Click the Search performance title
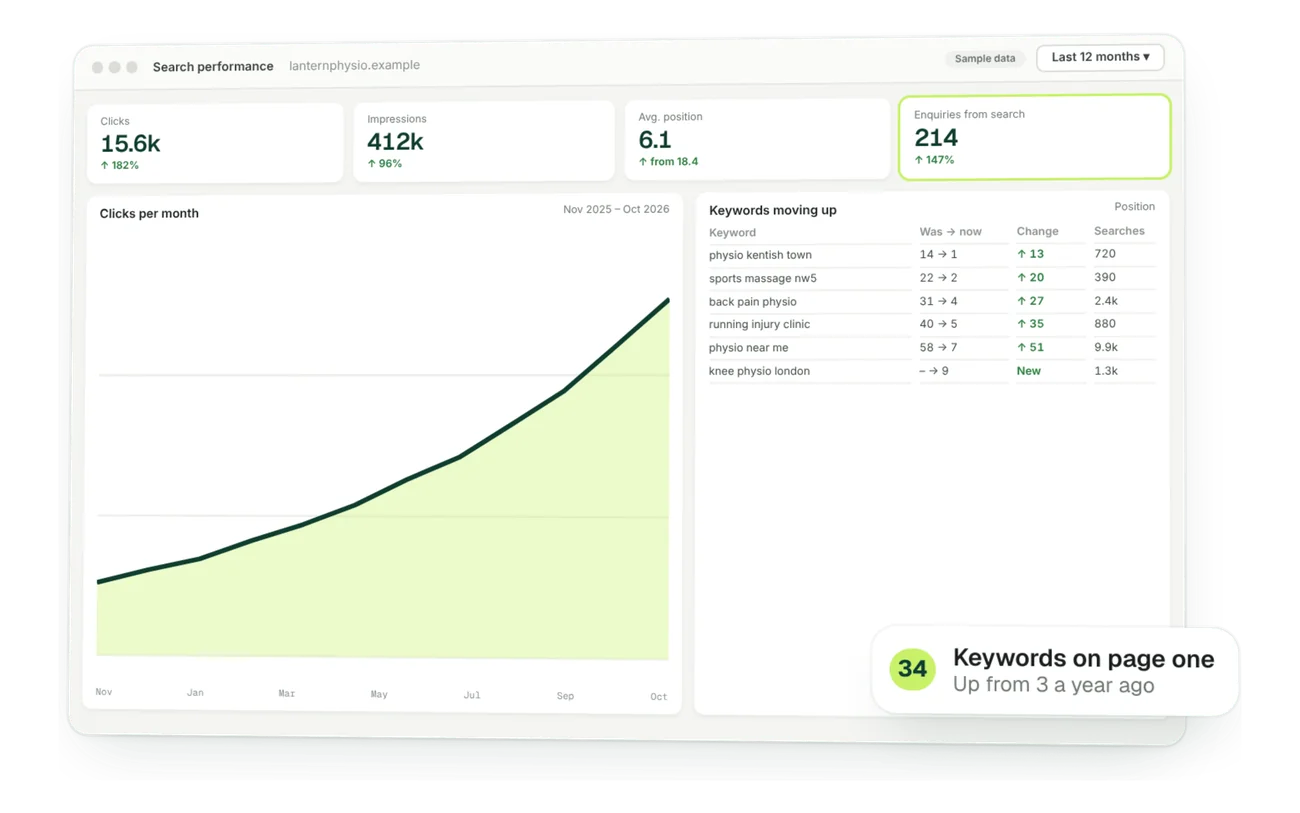The width and height of the screenshot is (1300, 813). 213,66
